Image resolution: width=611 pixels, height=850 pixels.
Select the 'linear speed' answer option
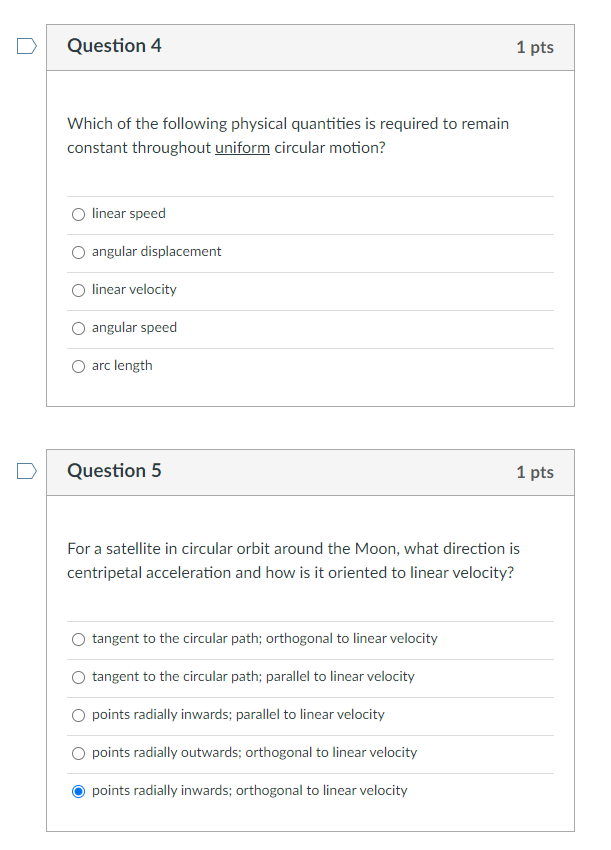(x=78, y=213)
